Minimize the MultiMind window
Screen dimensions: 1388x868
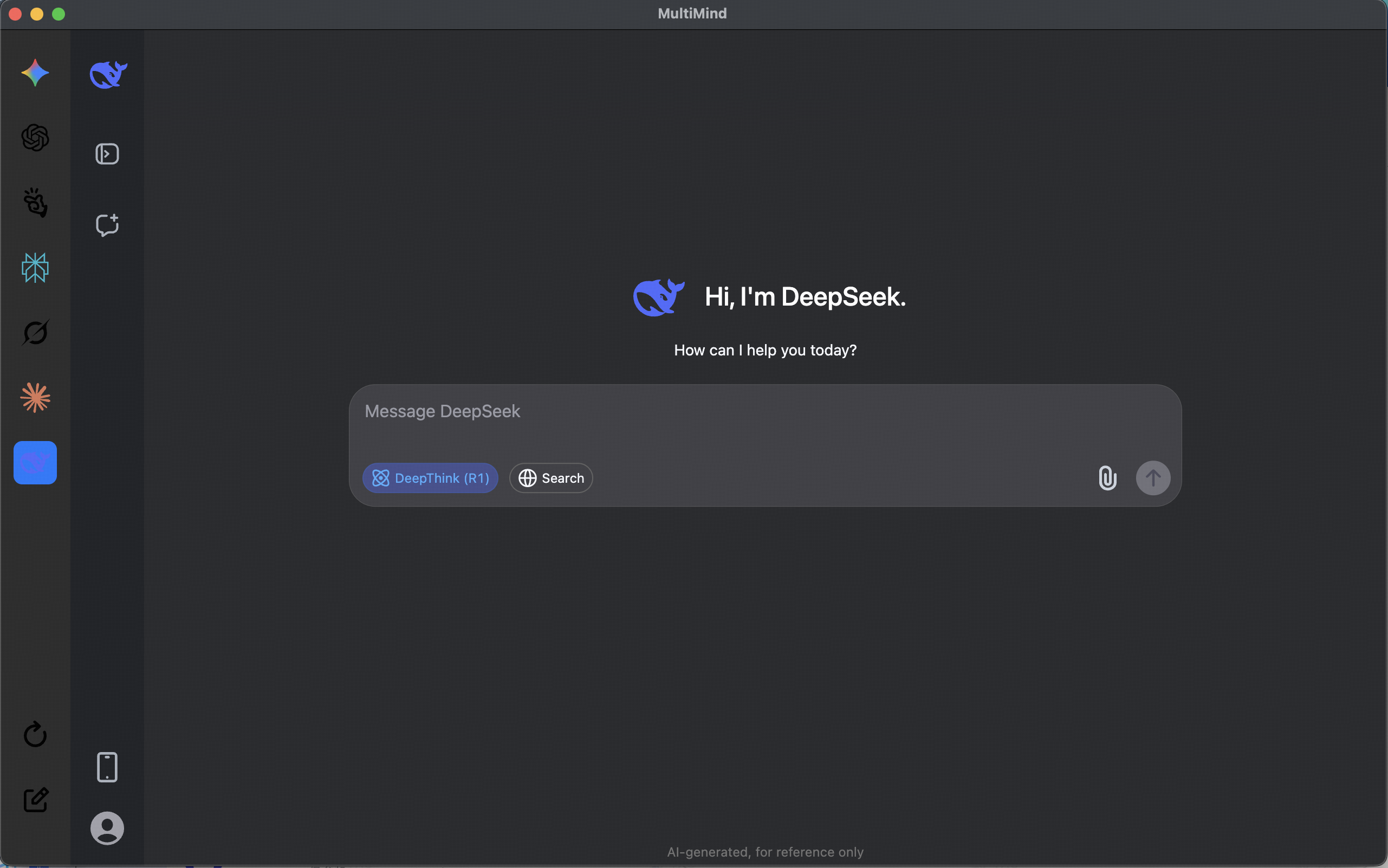pyautogui.click(x=37, y=14)
